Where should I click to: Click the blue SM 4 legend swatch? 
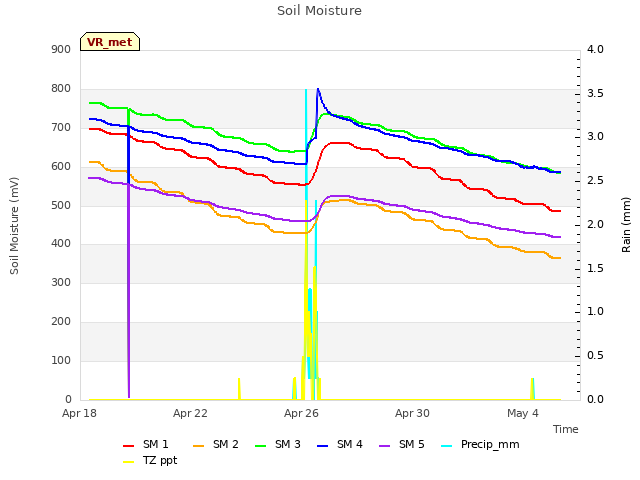coord(322,446)
